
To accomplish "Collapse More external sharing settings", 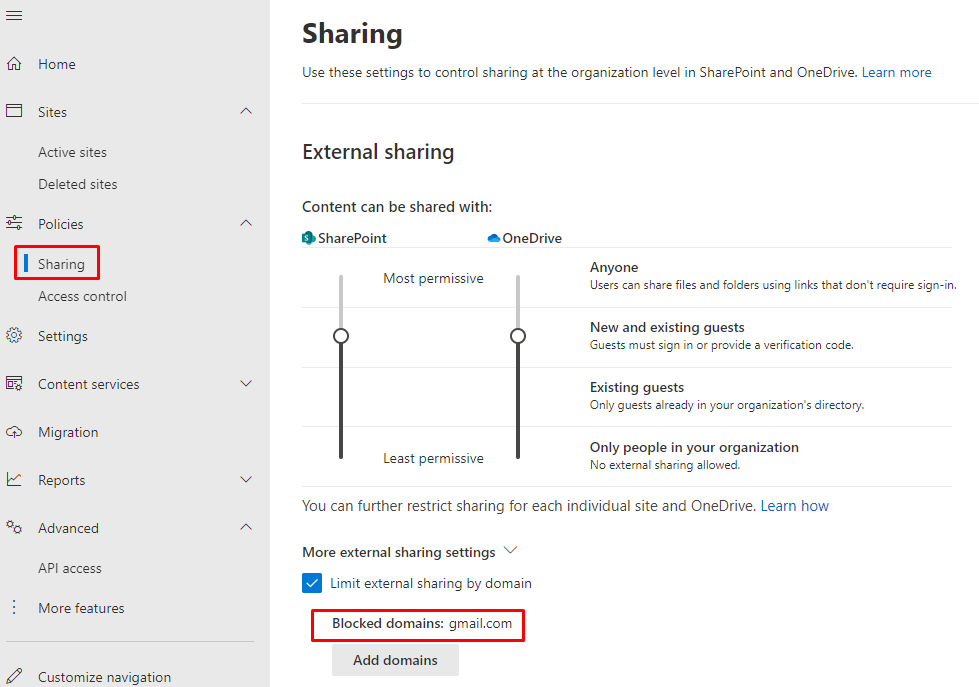I will [x=511, y=551].
